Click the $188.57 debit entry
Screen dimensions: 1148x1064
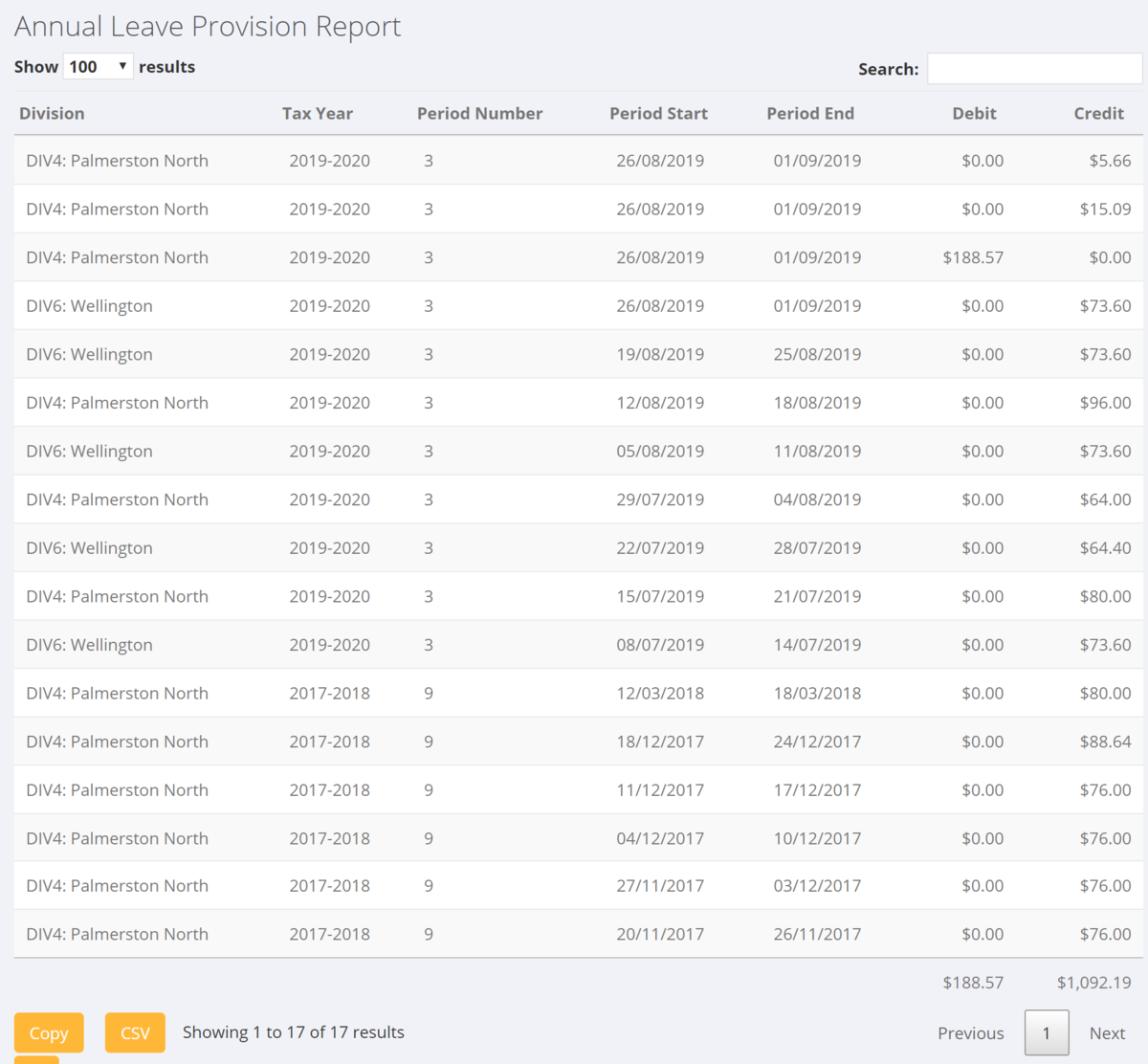click(x=974, y=256)
